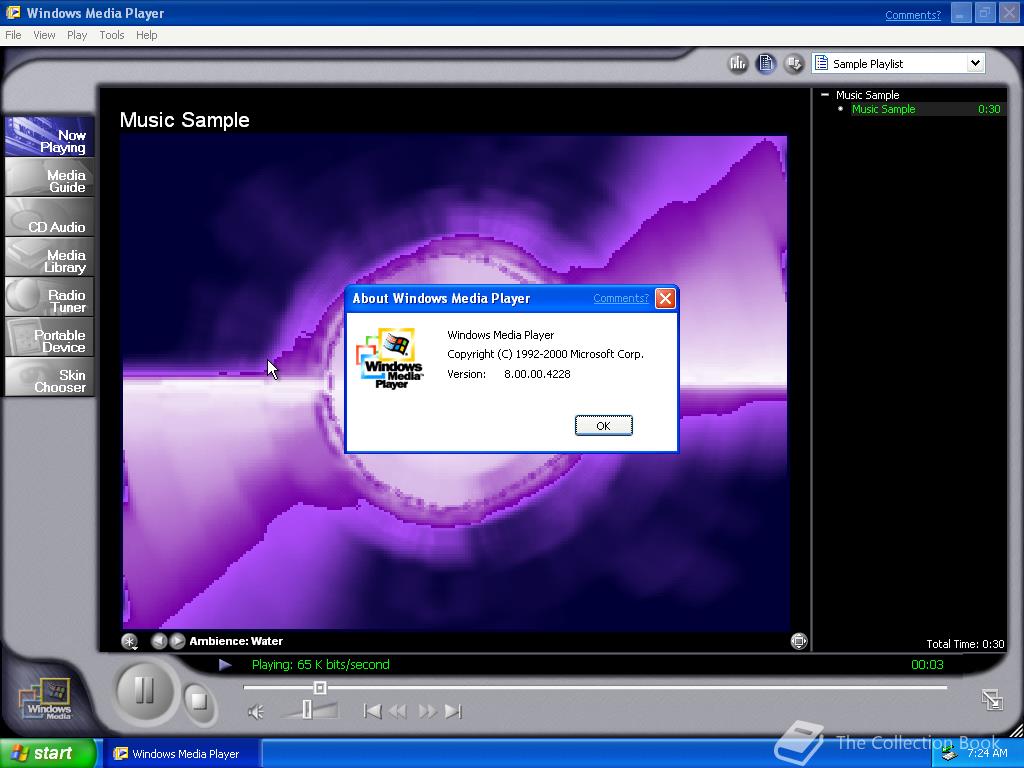
Task: Open the Skin Chooser tab
Action: 50,377
